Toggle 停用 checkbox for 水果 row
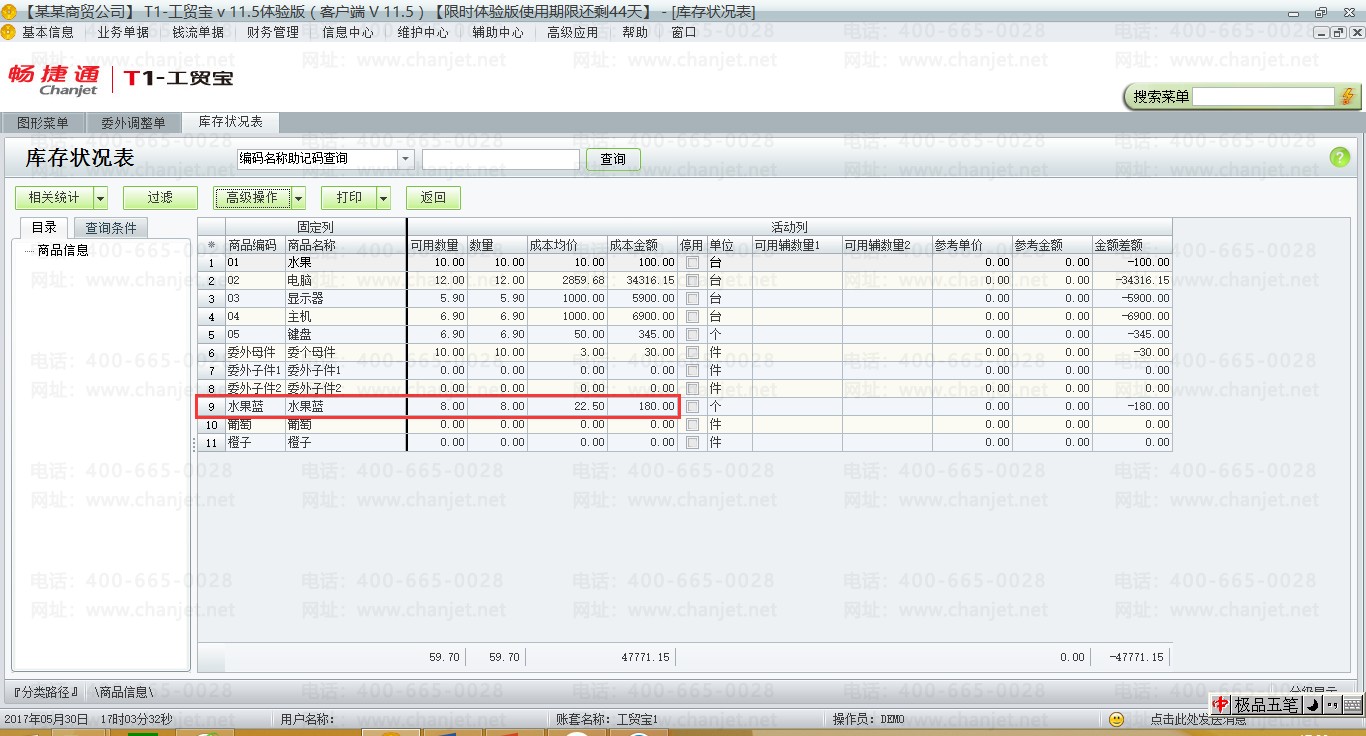Screen dimensions: 1366x736 point(692,262)
